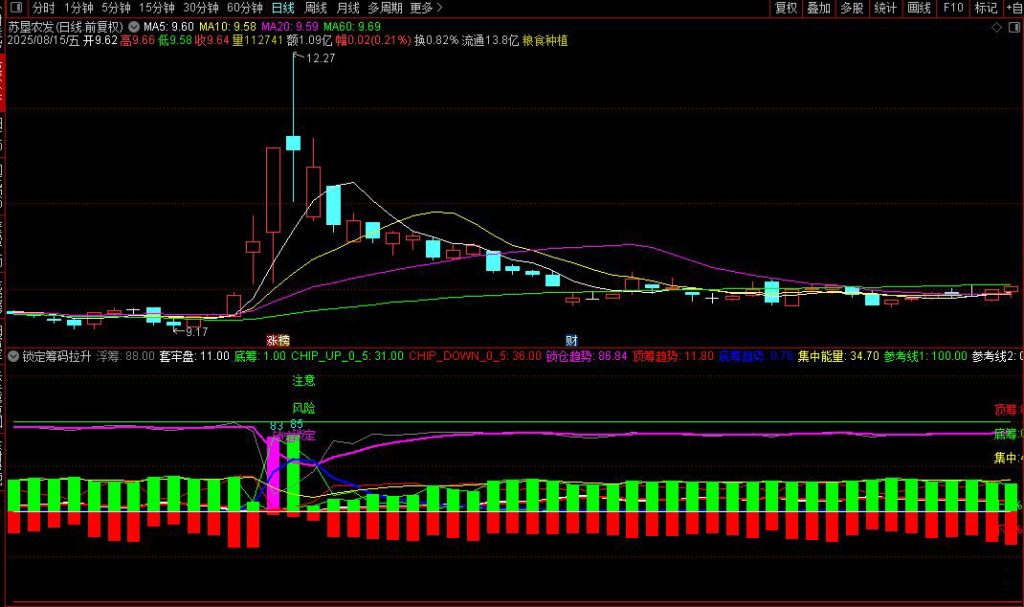Click the 财 event marker on the timeline

[571, 340]
